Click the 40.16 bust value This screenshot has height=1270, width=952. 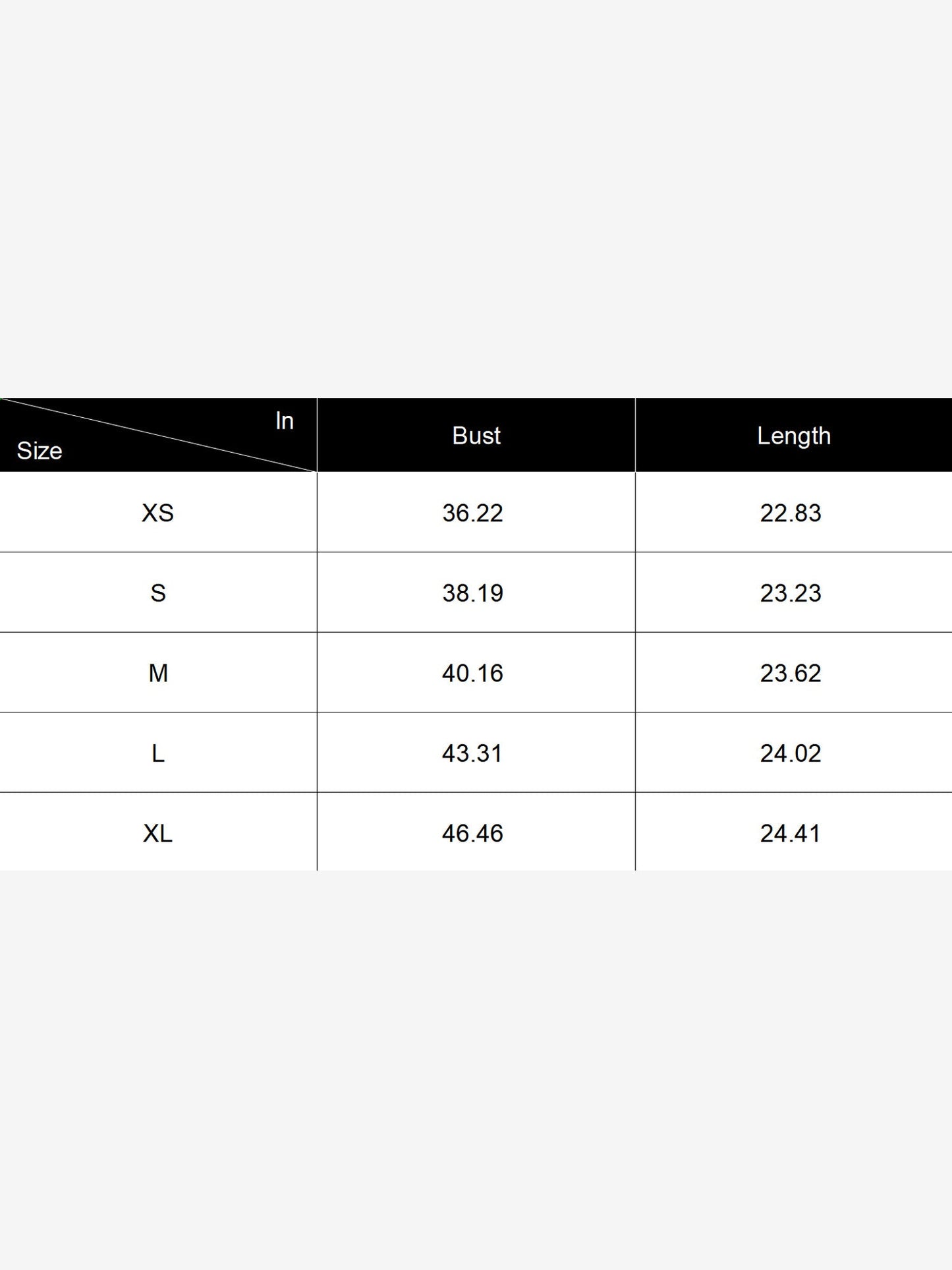(x=473, y=673)
